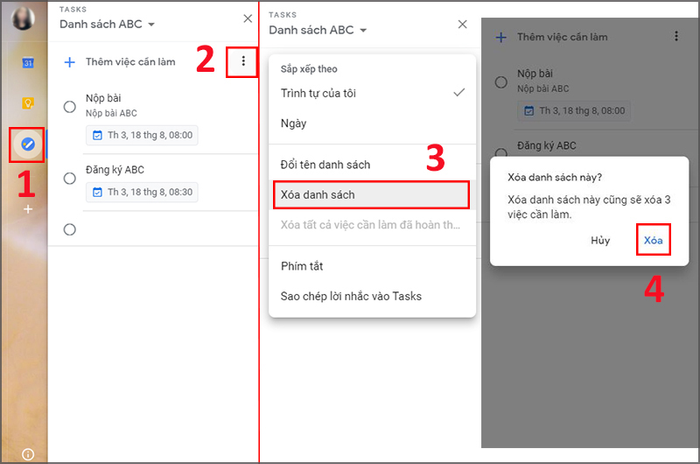Click Xóa danh sách này? dialog title
This screenshot has width=700, height=464.
click(554, 177)
